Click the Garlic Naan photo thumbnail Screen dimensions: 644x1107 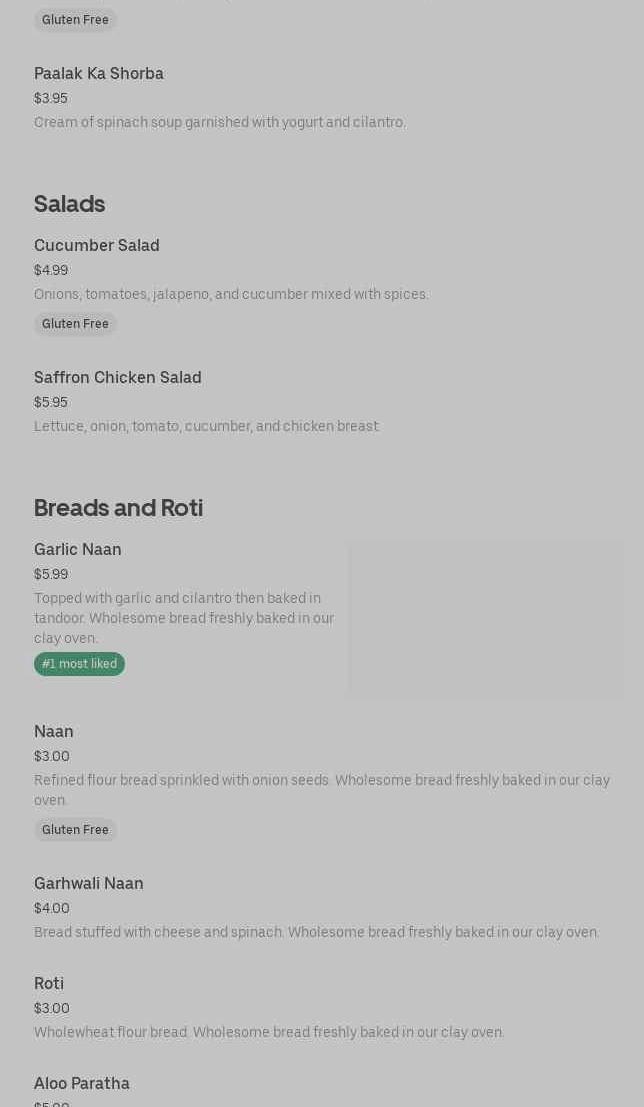pos(486,619)
